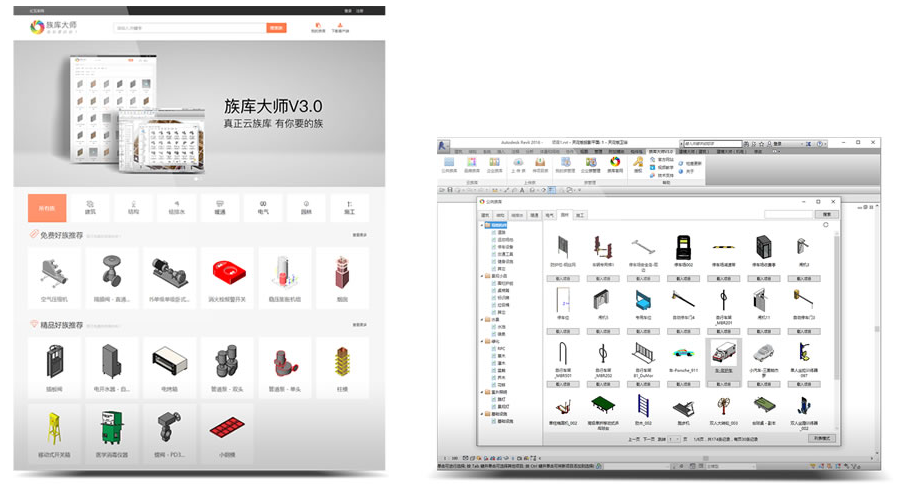Screen dimensions: 897x488
Task: Open the 暖通 category tile on website
Action: coord(220,208)
